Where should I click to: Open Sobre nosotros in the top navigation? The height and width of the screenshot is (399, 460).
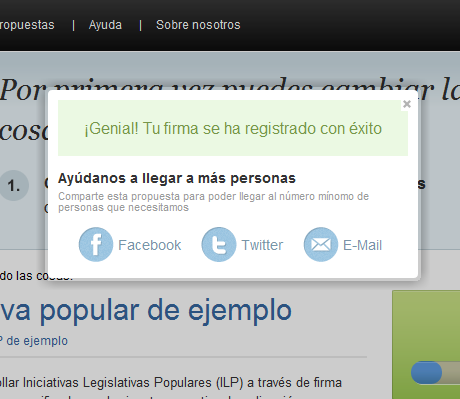coord(198,25)
